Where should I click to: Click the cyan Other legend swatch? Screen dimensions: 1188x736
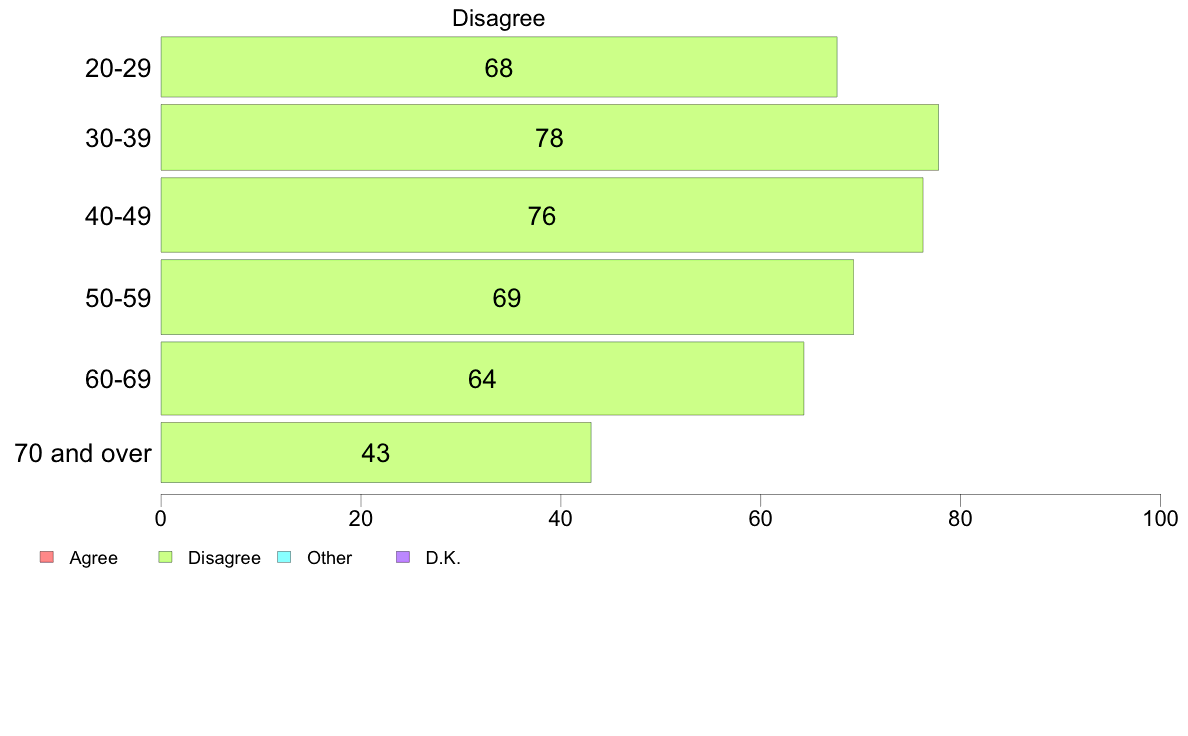(284, 557)
